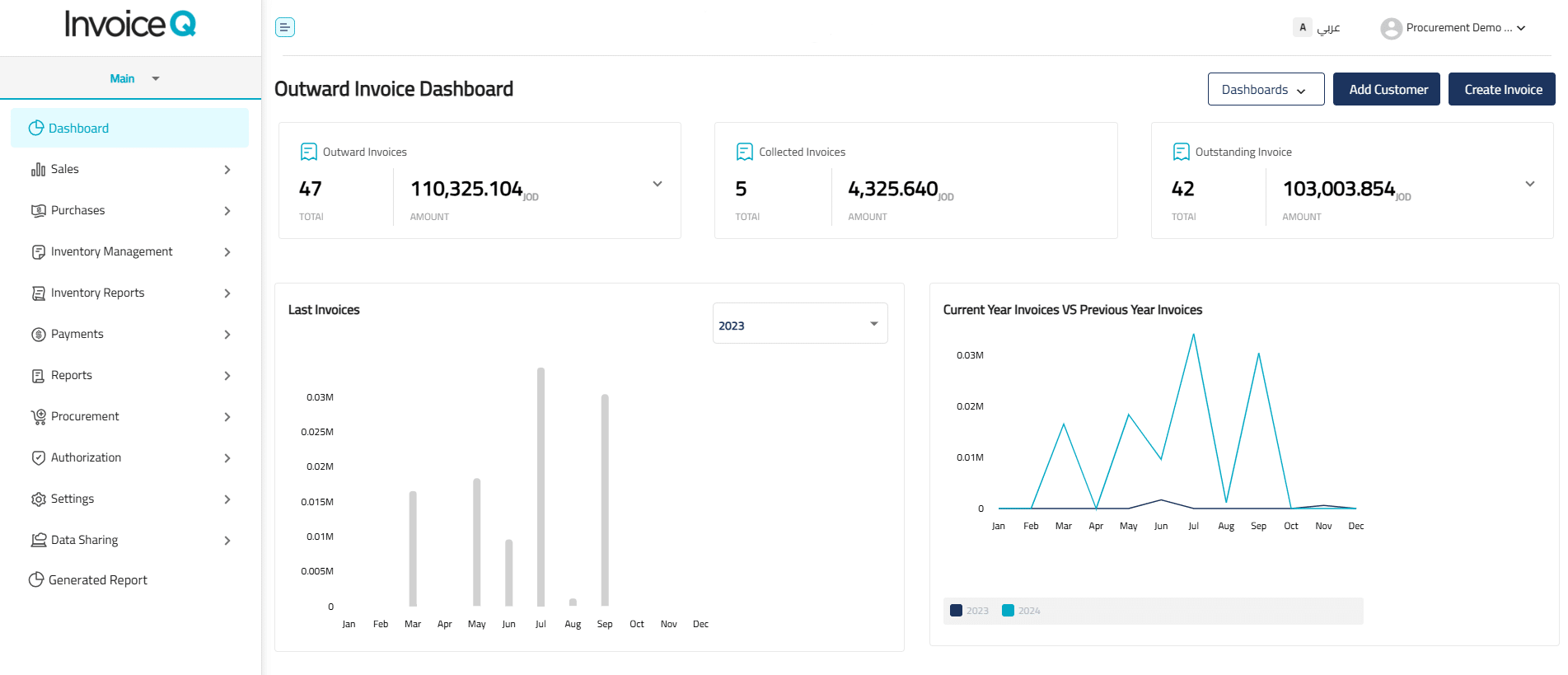Click the Create Invoice button

click(1501, 90)
